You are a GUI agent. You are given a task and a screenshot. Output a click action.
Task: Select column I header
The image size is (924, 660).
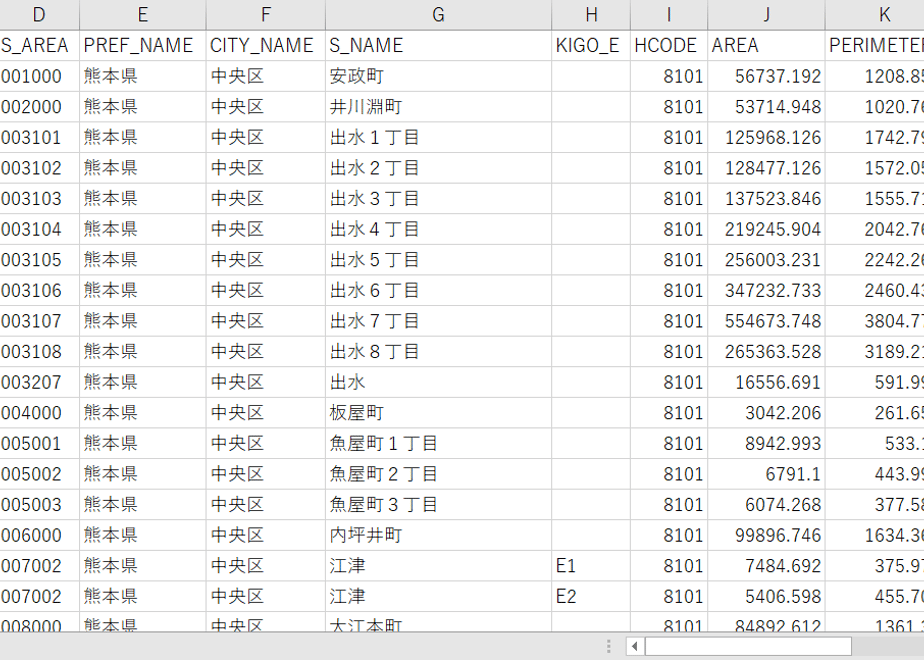[x=669, y=15]
